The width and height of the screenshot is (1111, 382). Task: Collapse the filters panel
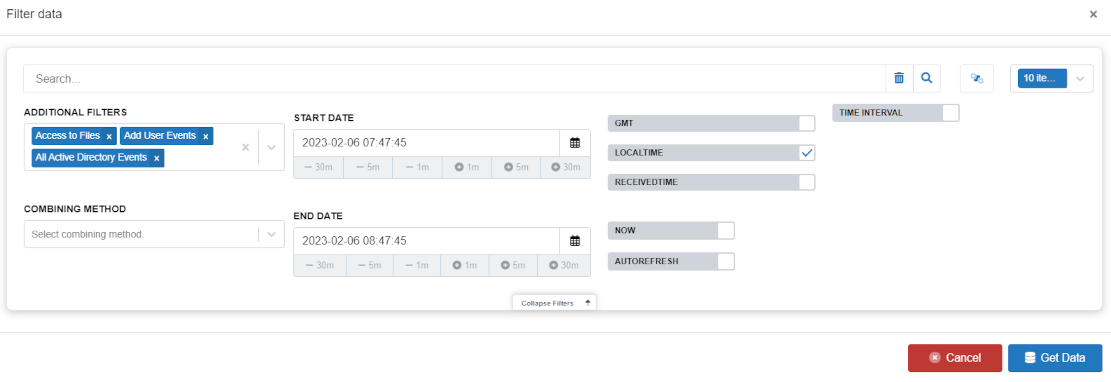pyautogui.click(x=555, y=303)
